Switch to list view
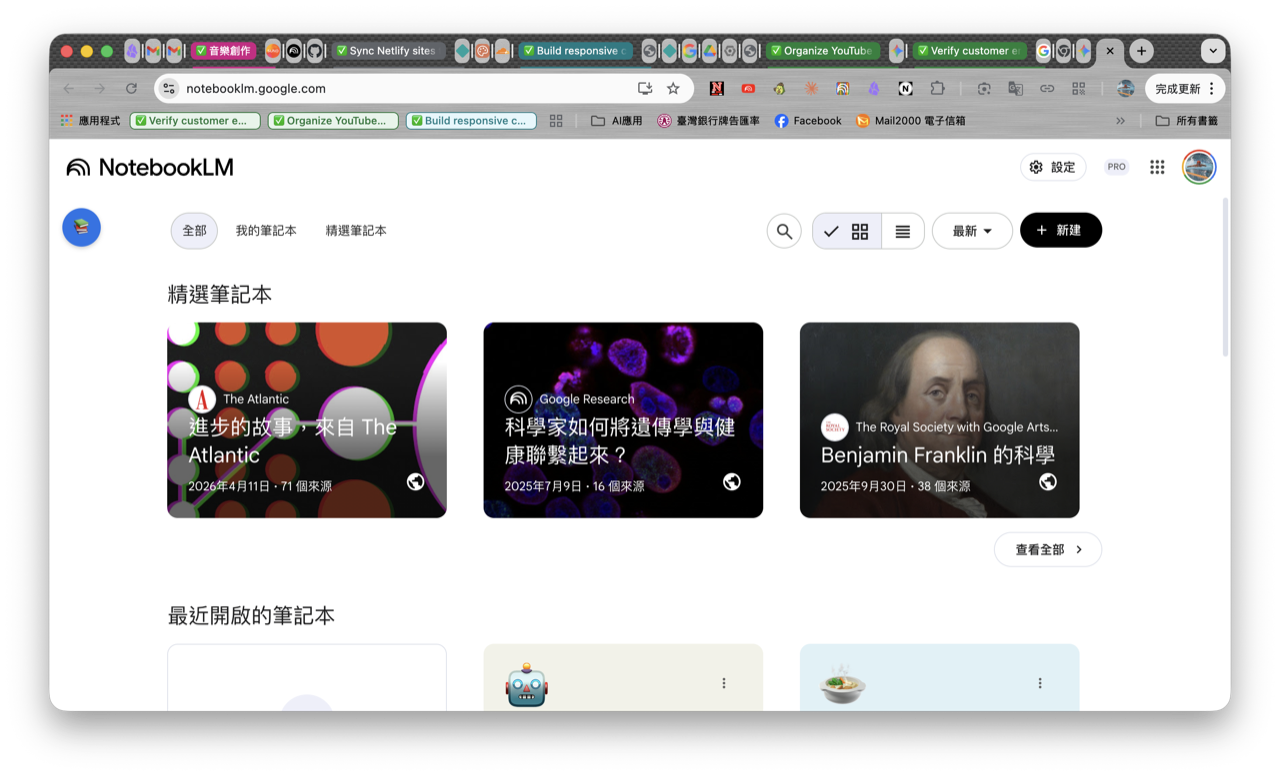Viewport: 1280px width, 776px height. coord(903,231)
